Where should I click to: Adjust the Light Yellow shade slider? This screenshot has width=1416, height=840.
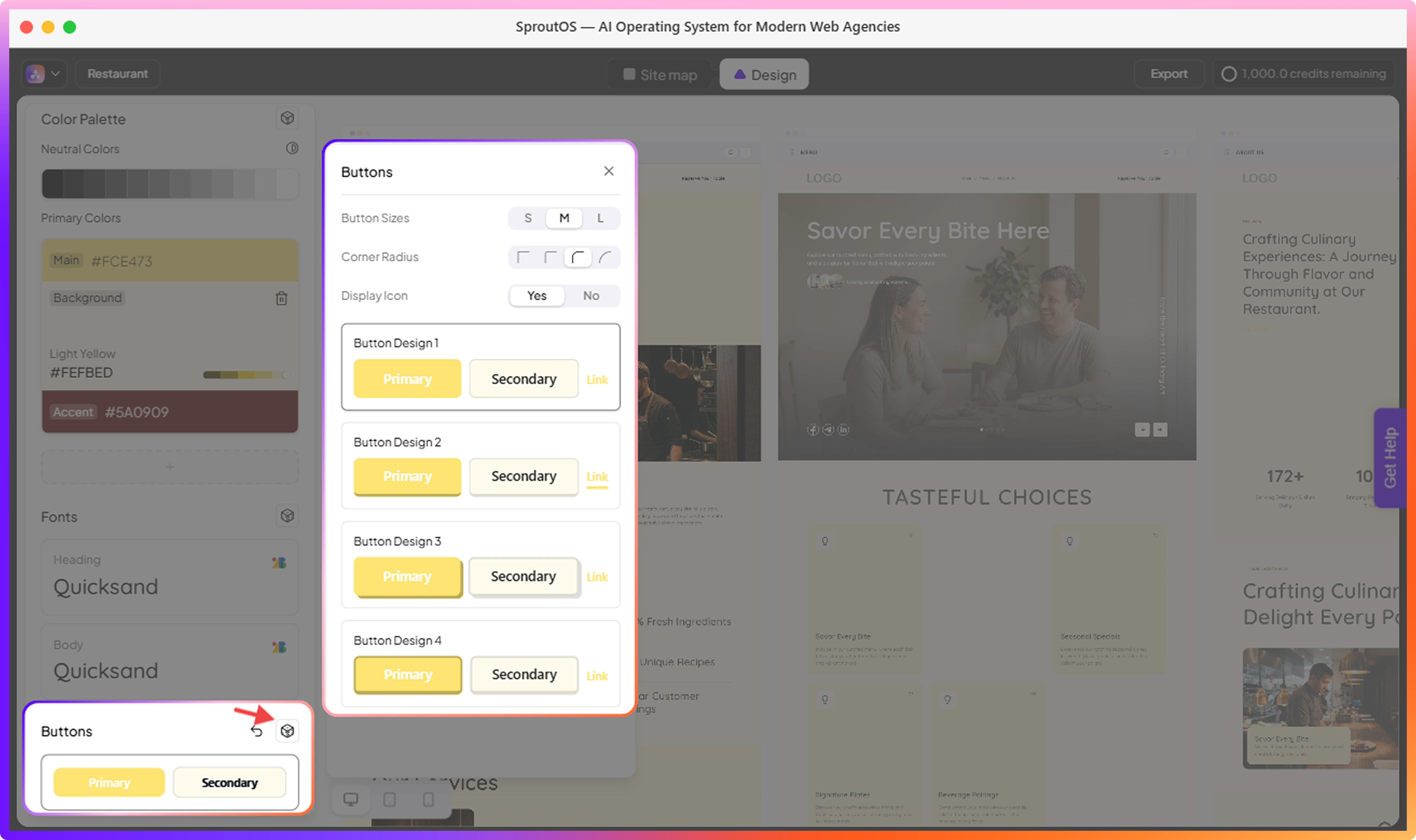click(x=247, y=375)
